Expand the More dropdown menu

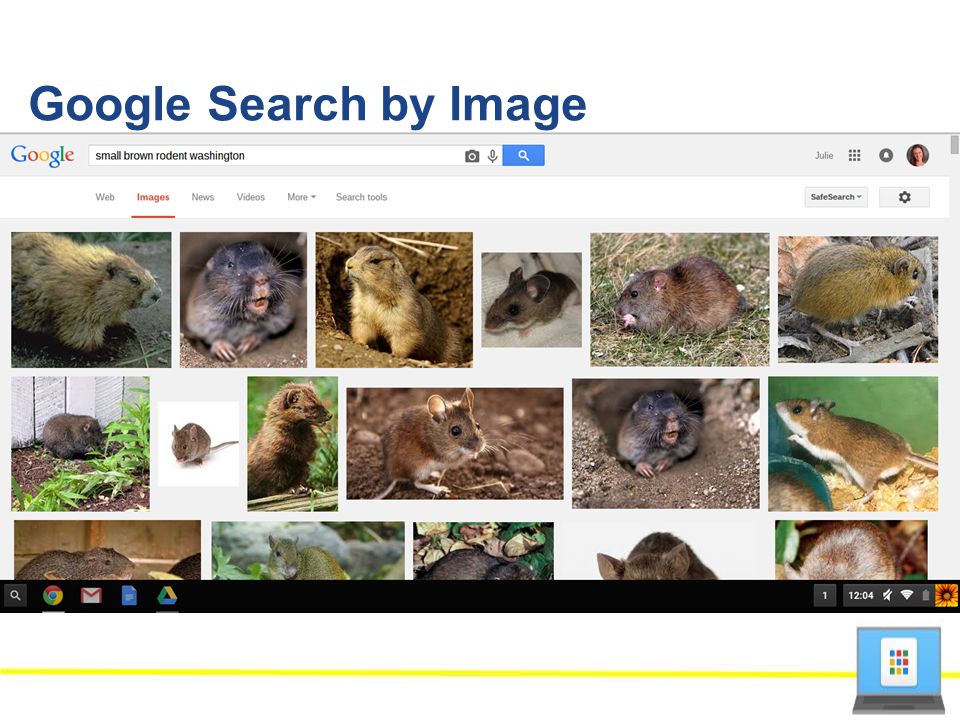pyautogui.click(x=301, y=197)
